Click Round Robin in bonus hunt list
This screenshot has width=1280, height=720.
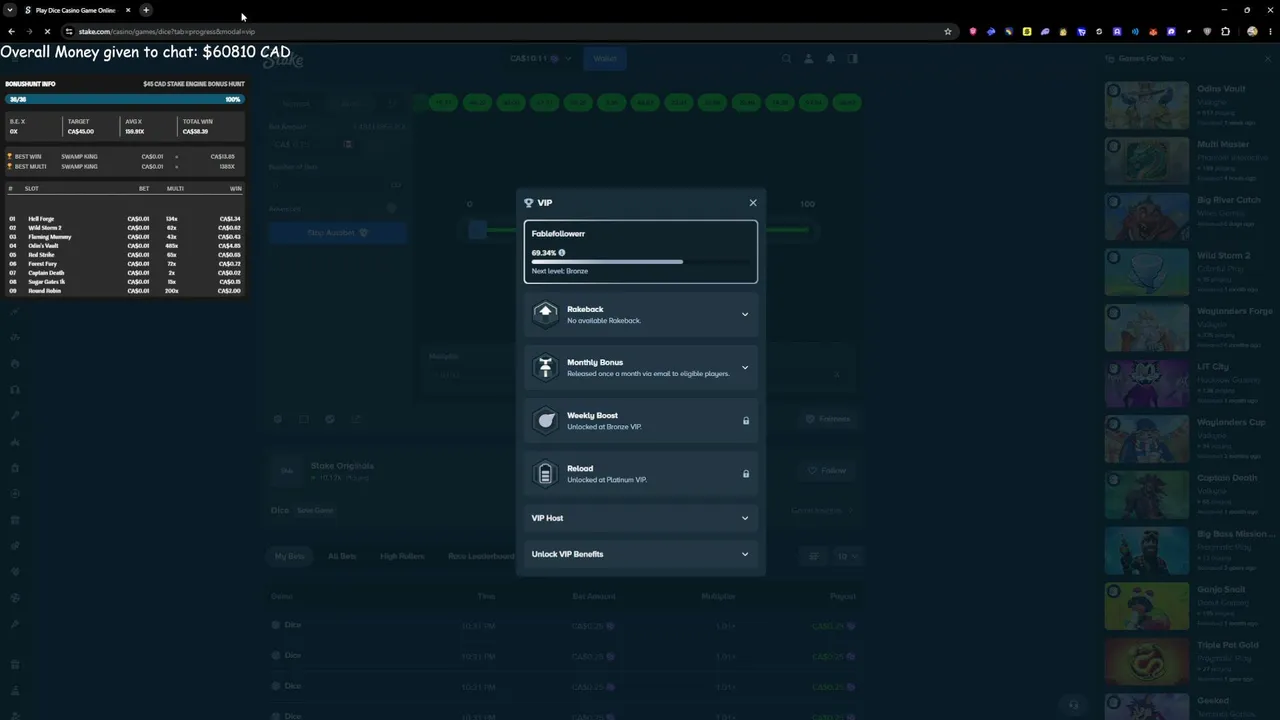tap(45, 291)
